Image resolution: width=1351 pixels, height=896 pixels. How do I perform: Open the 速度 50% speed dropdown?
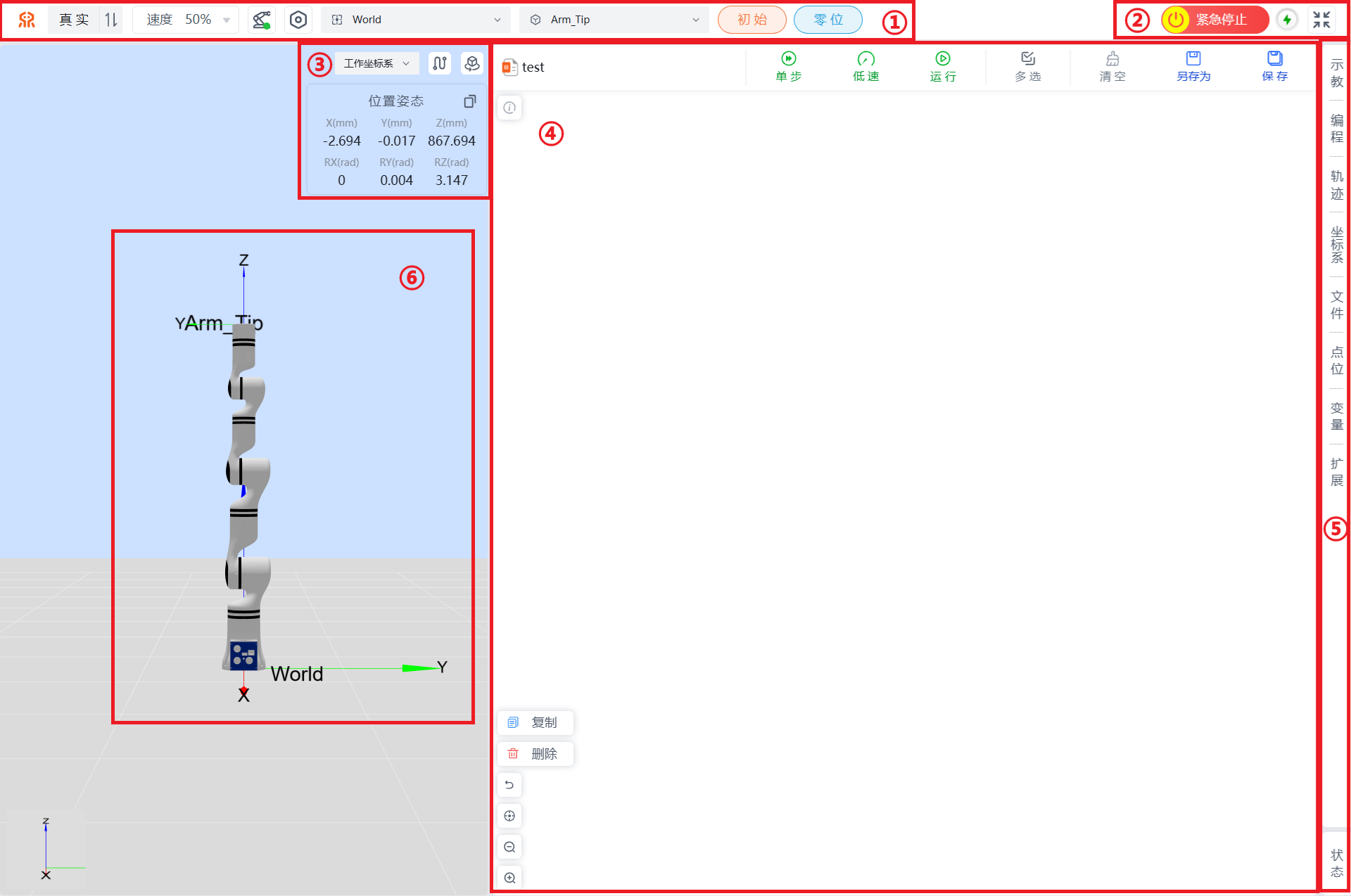187,20
